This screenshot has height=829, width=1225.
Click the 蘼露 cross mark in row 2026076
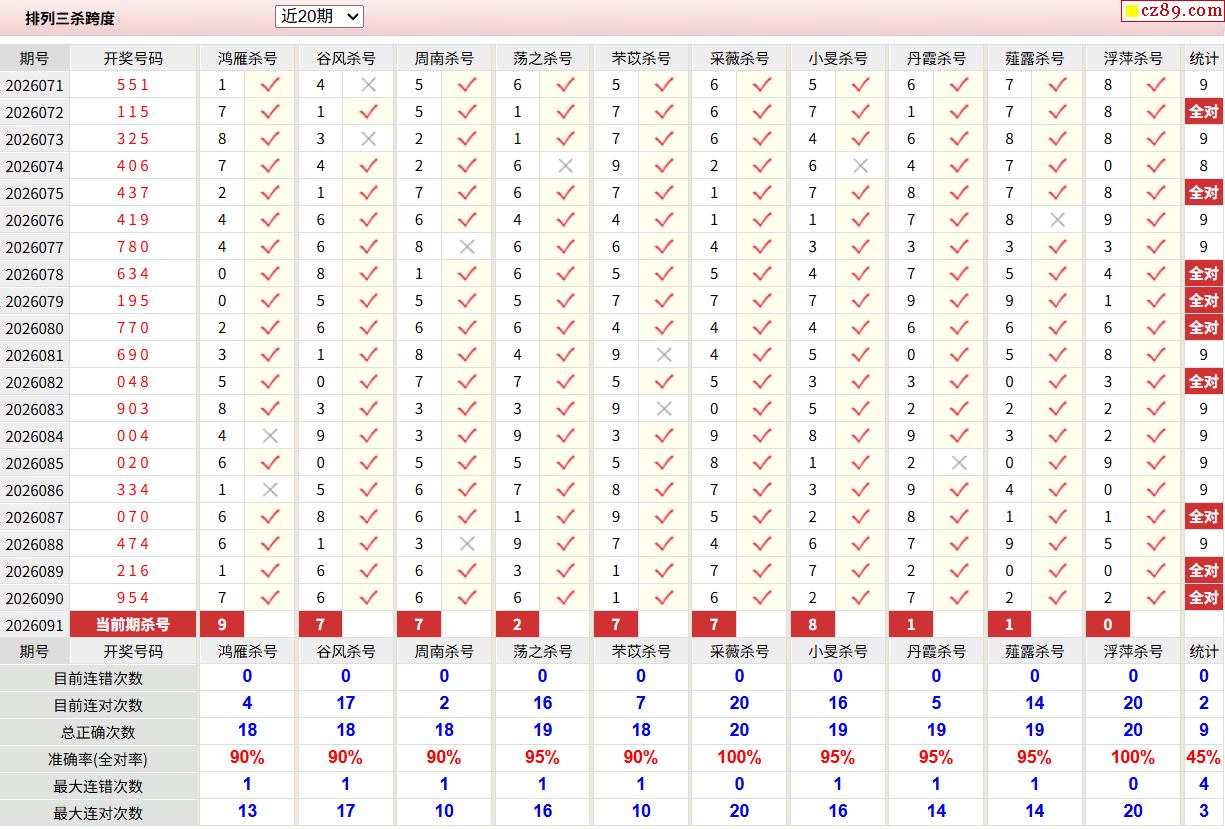point(1057,220)
